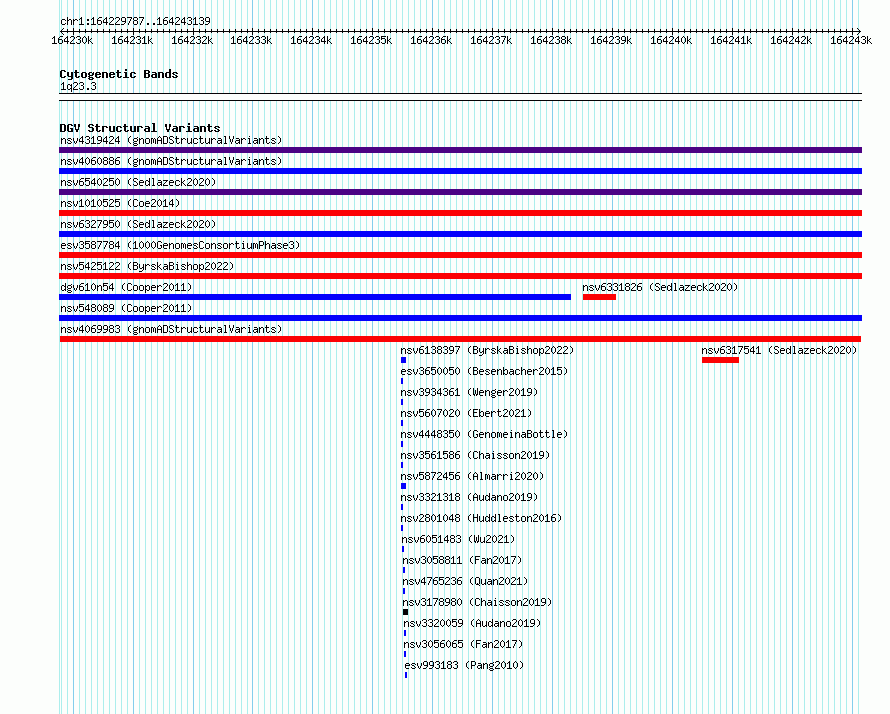Screen dimensions: 890x714
Task: Click esv3650050 (Besenbacher2015) label
Action: 484,371
